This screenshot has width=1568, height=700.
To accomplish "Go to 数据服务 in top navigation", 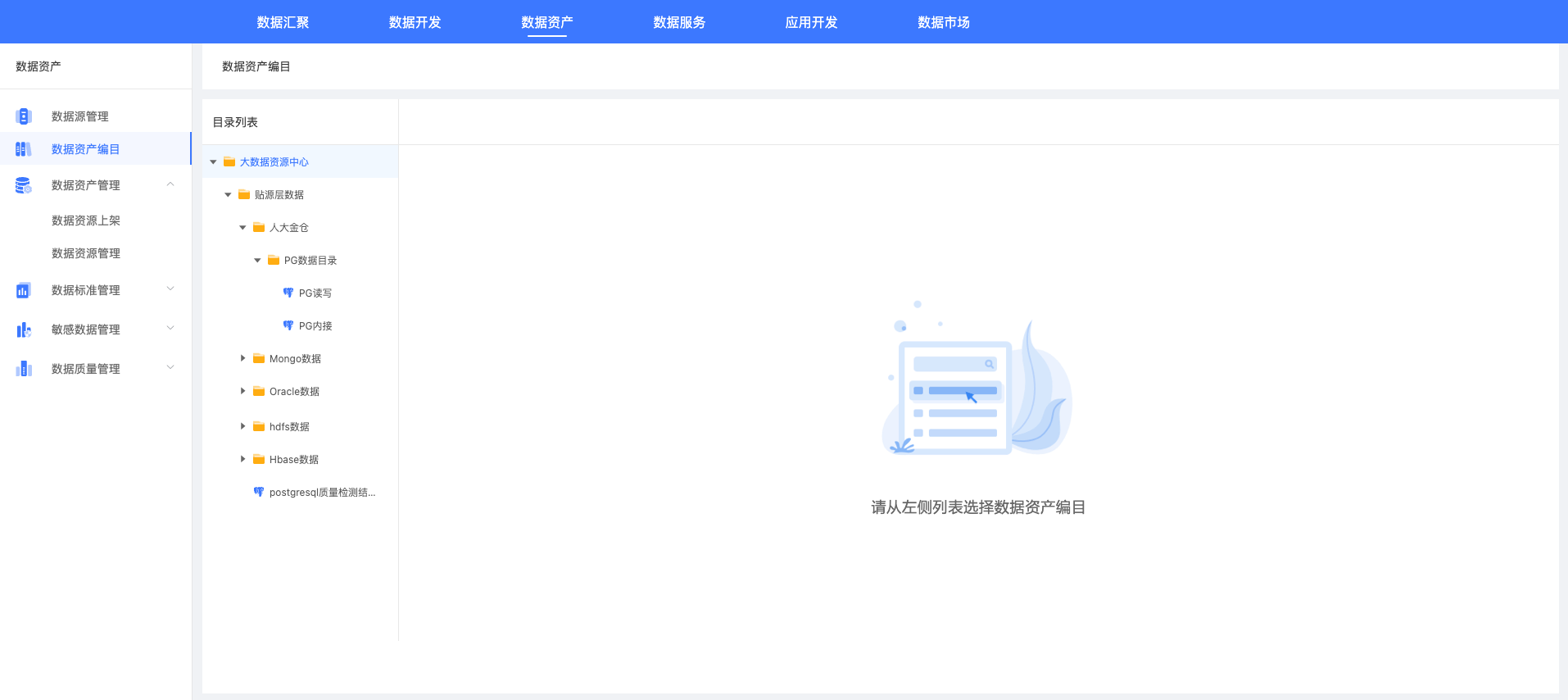I will coord(679,22).
